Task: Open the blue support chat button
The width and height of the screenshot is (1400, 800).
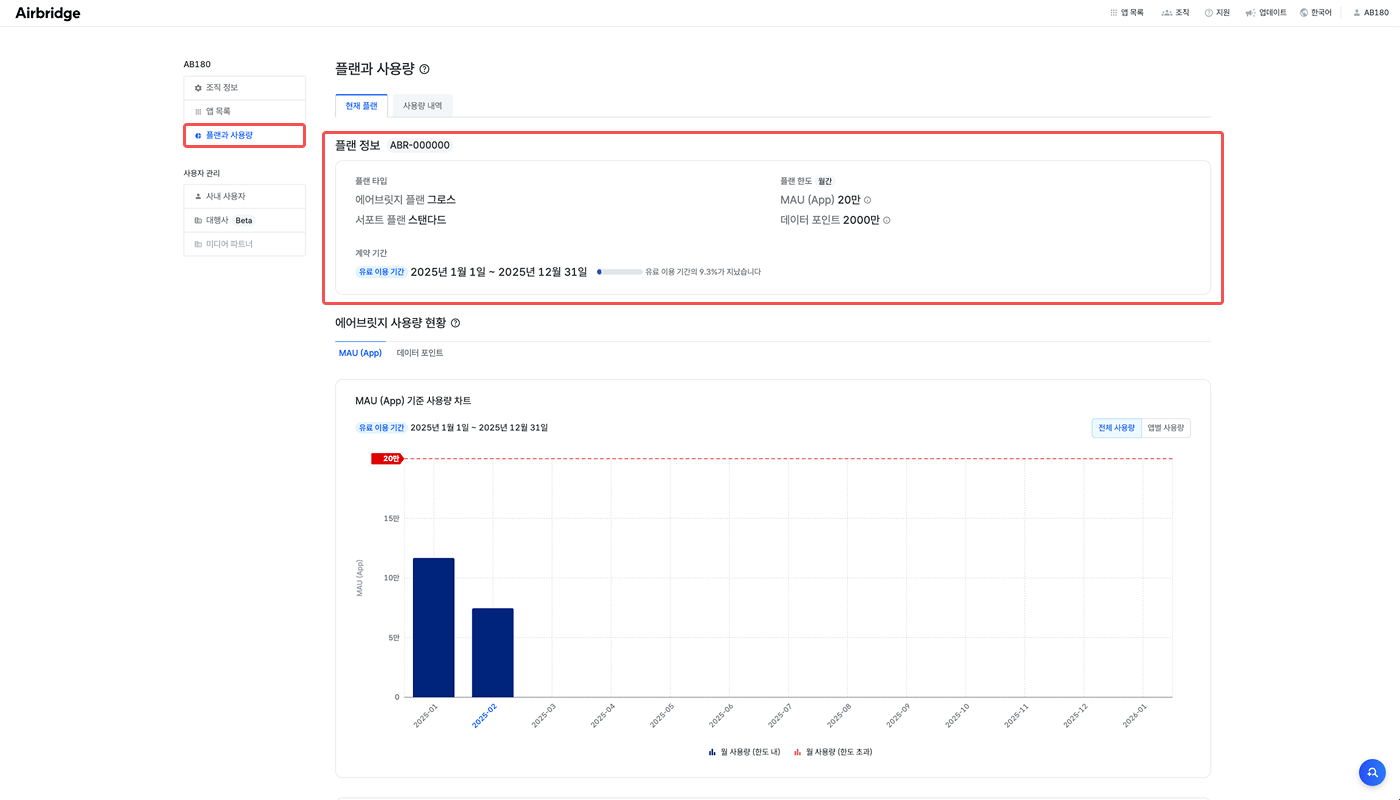Action: click(1372, 772)
